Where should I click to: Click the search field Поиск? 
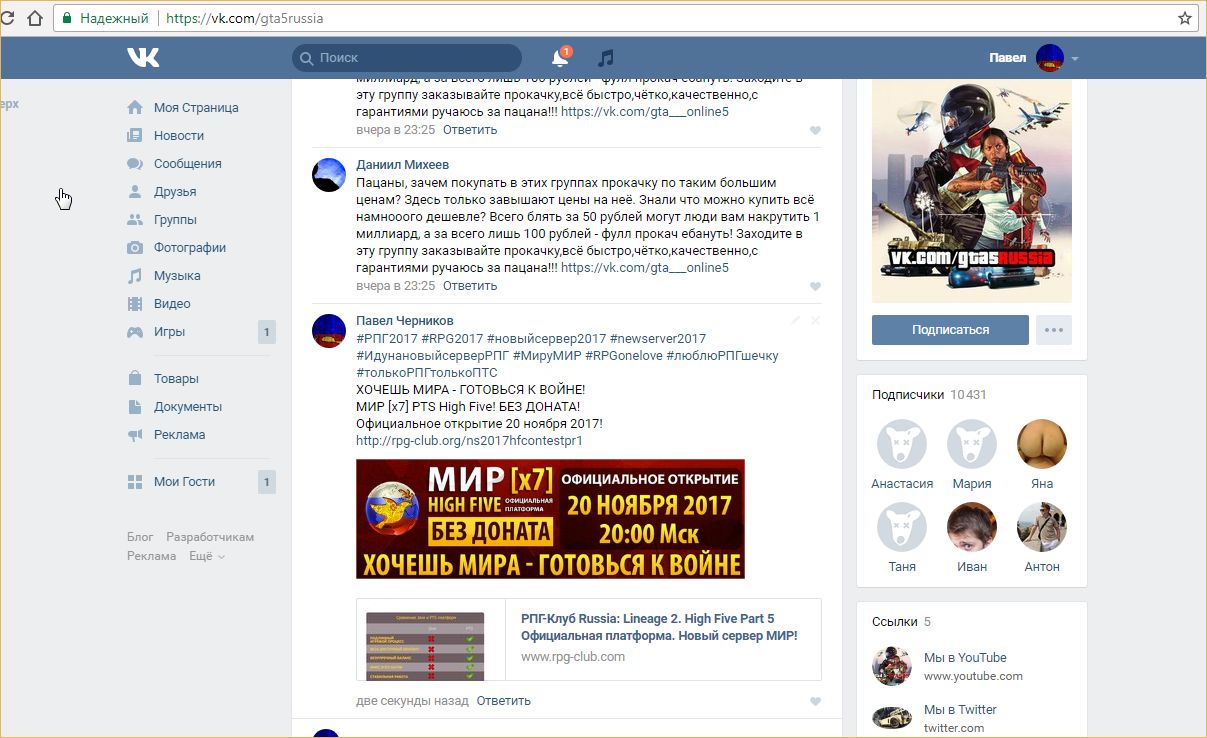407,58
